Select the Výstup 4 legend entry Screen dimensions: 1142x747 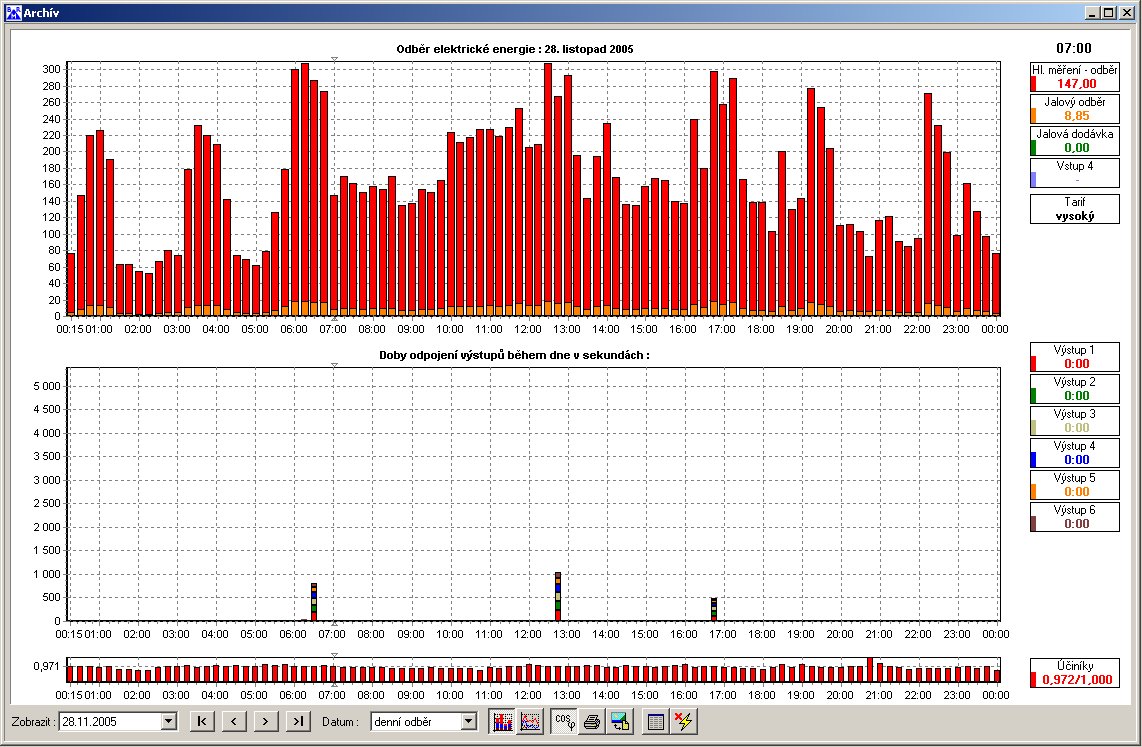point(1074,453)
